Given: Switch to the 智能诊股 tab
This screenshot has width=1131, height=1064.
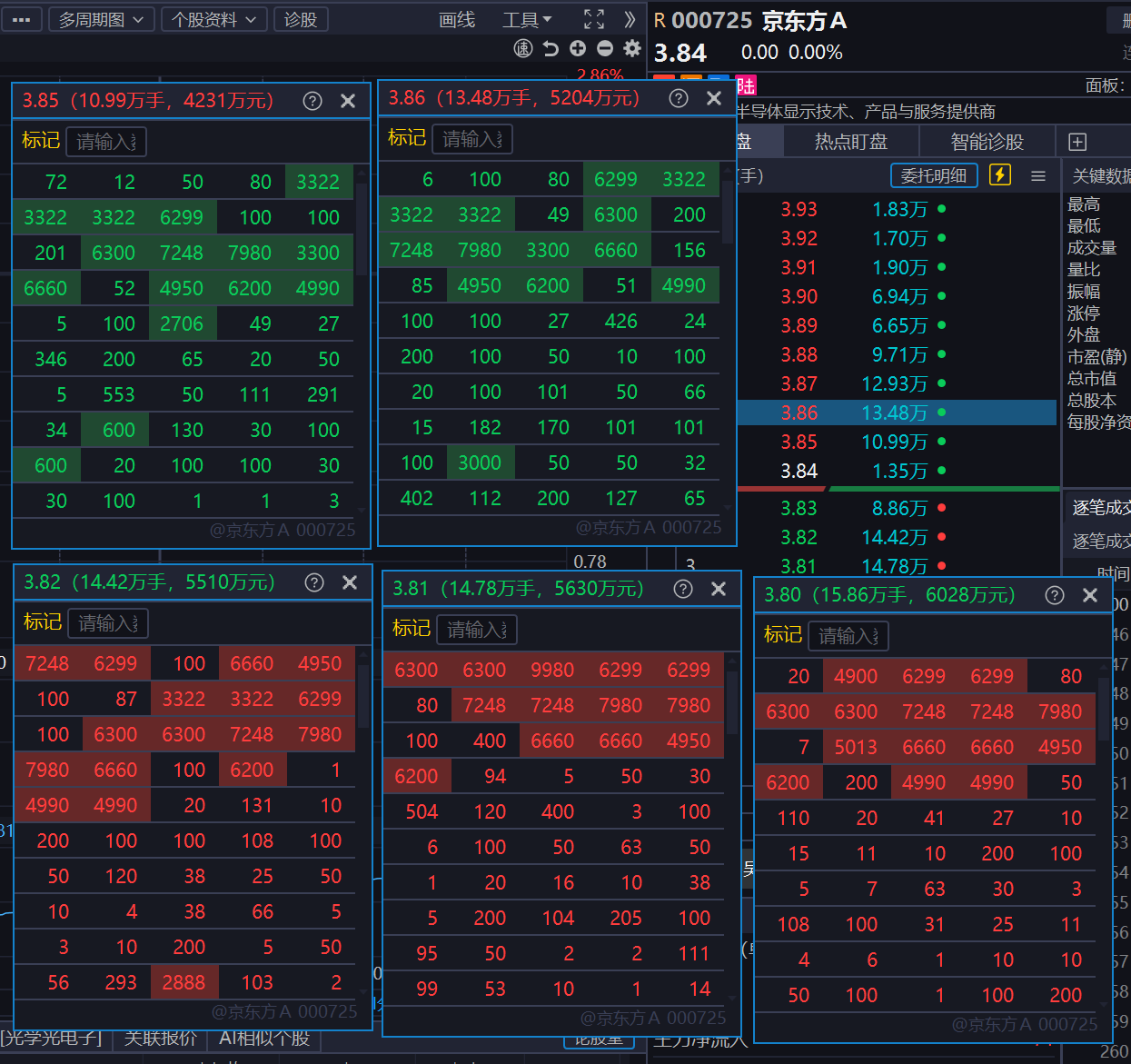Looking at the screenshot, I should [x=987, y=142].
